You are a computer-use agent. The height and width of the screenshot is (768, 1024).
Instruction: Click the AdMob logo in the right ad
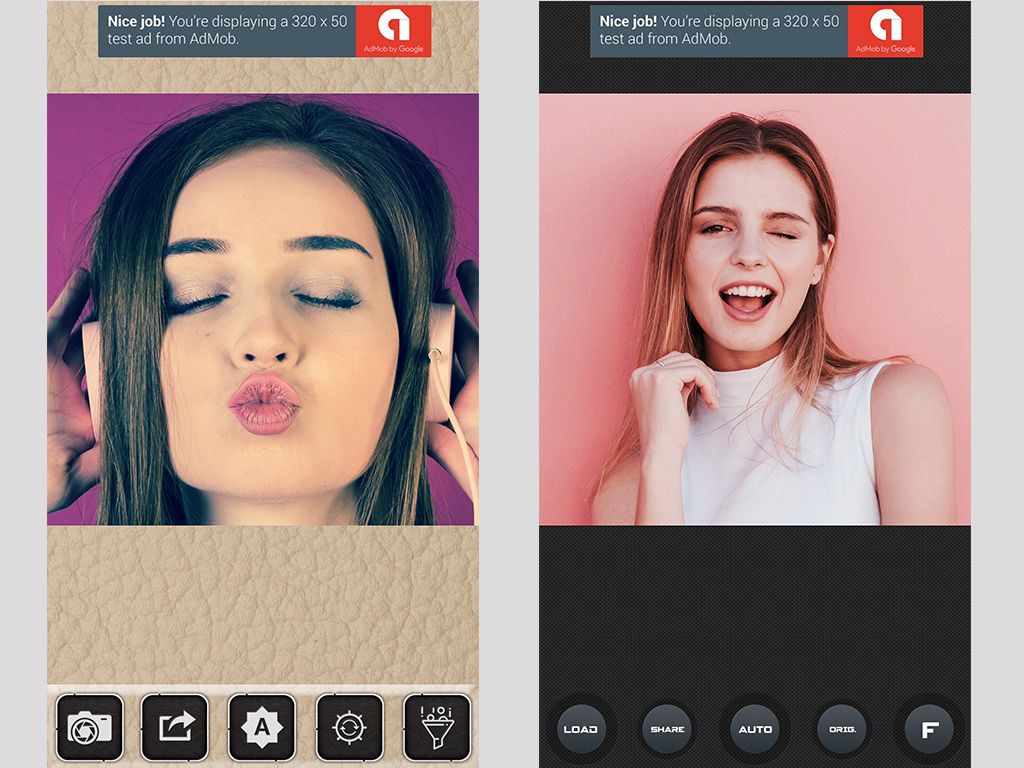885,31
